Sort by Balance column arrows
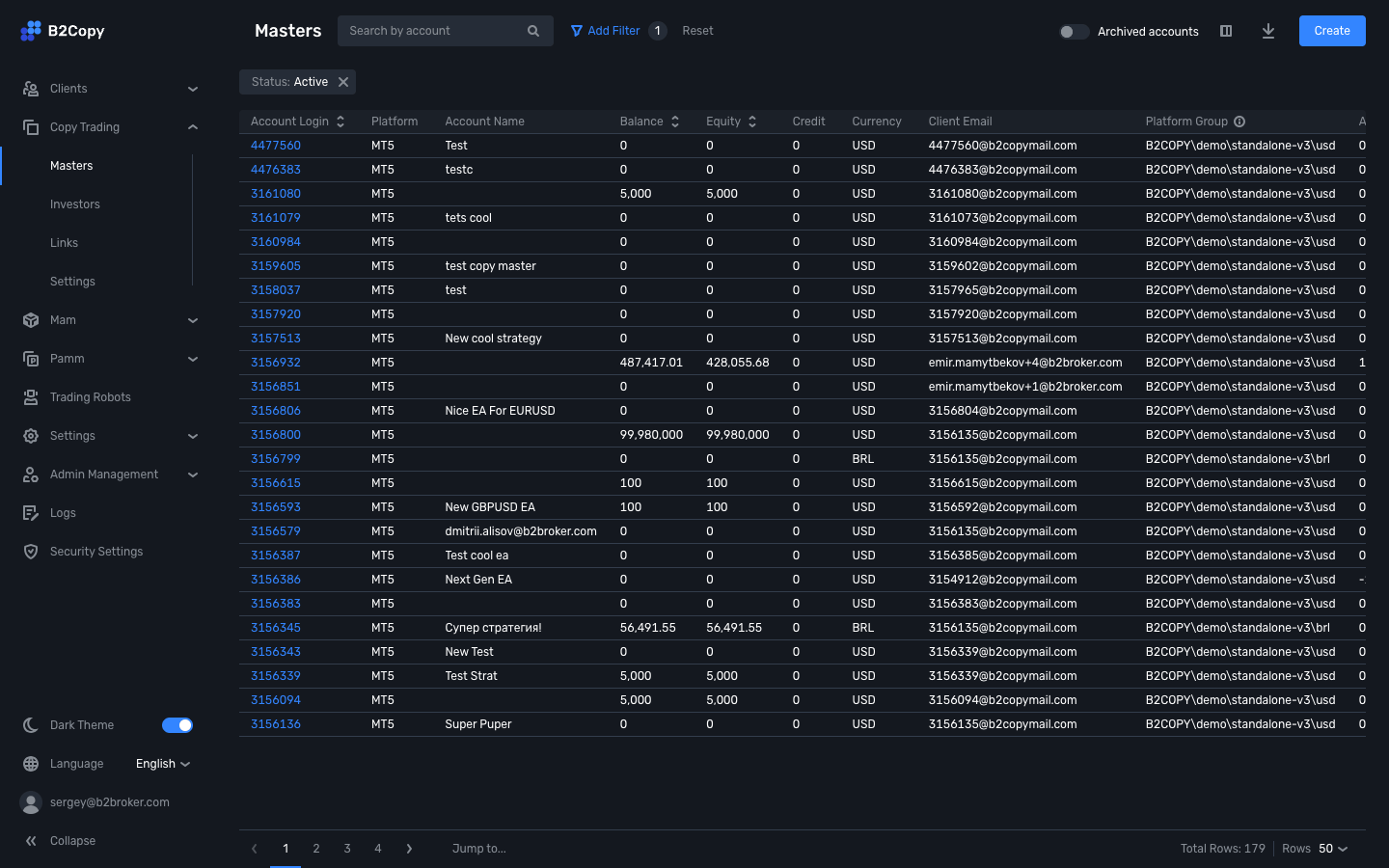Image resolution: width=1389 pixels, height=868 pixels. coord(675,122)
